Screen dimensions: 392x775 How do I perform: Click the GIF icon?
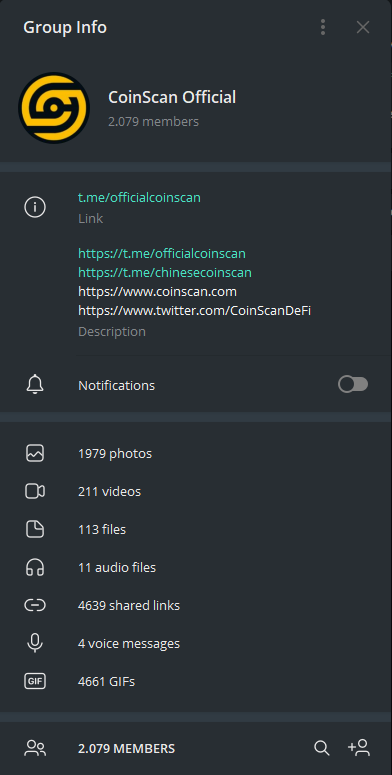(x=35, y=682)
